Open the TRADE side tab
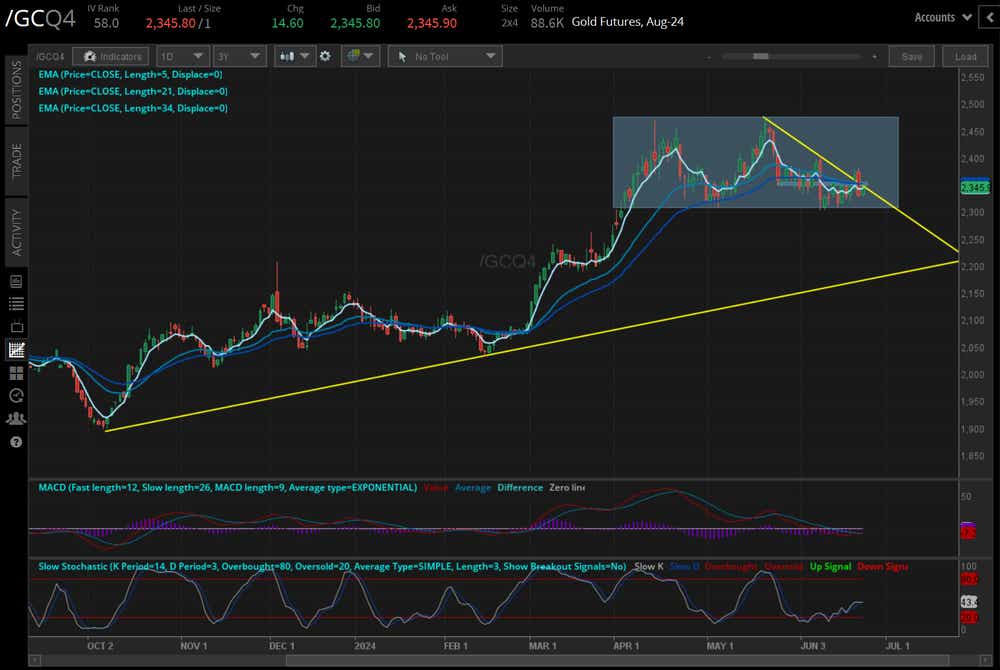The height and width of the screenshot is (670, 1000). pyautogui.click(x=16, y=161)
